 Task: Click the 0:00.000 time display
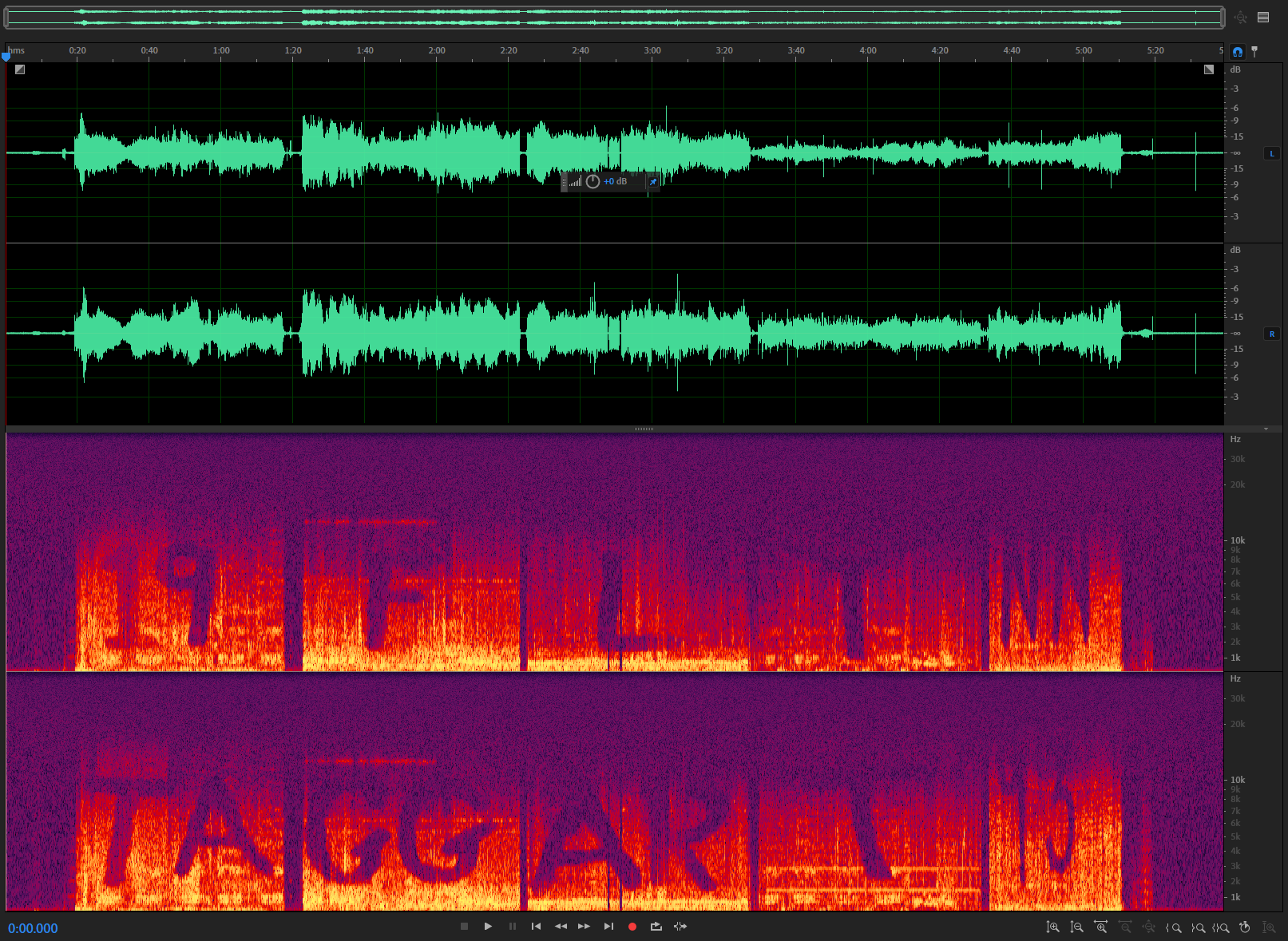(34, 928)
